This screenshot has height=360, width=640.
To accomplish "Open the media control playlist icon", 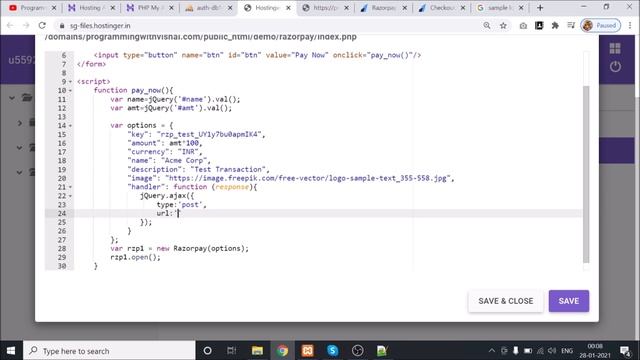I will (571, 25).
